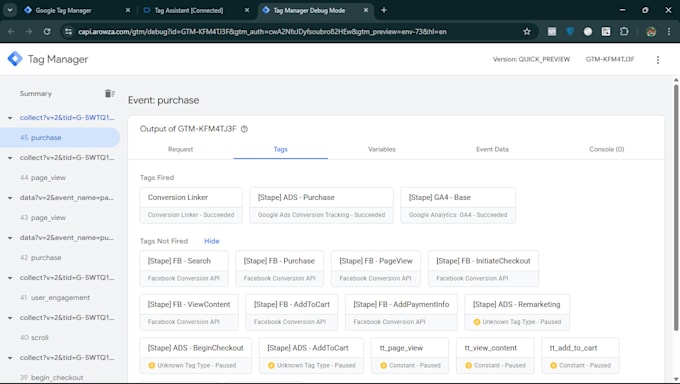Bookmark this page with the star icon
The height and width of the screenshot is (384, 680).
(526, 32)
